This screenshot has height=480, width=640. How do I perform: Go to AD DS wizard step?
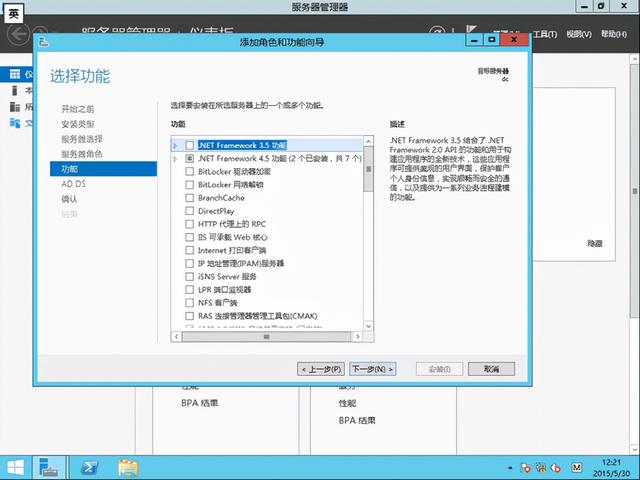[x=73, y=184]
